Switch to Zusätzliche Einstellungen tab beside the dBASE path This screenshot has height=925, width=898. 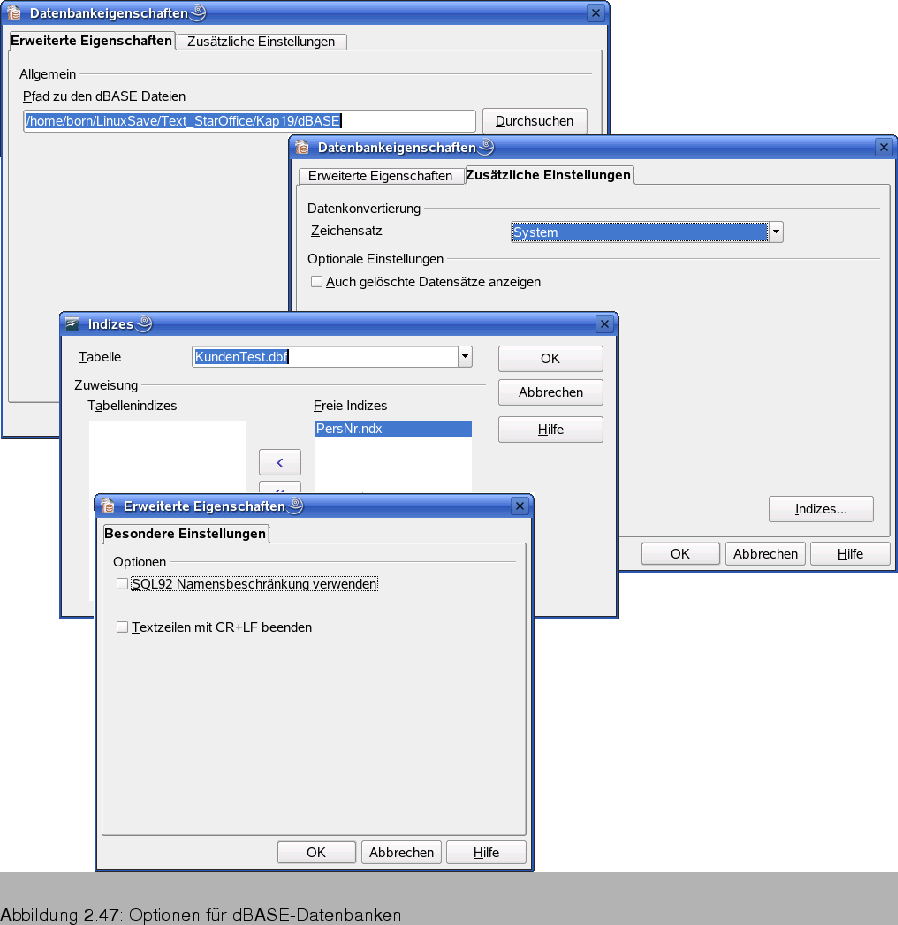(261, 42)
